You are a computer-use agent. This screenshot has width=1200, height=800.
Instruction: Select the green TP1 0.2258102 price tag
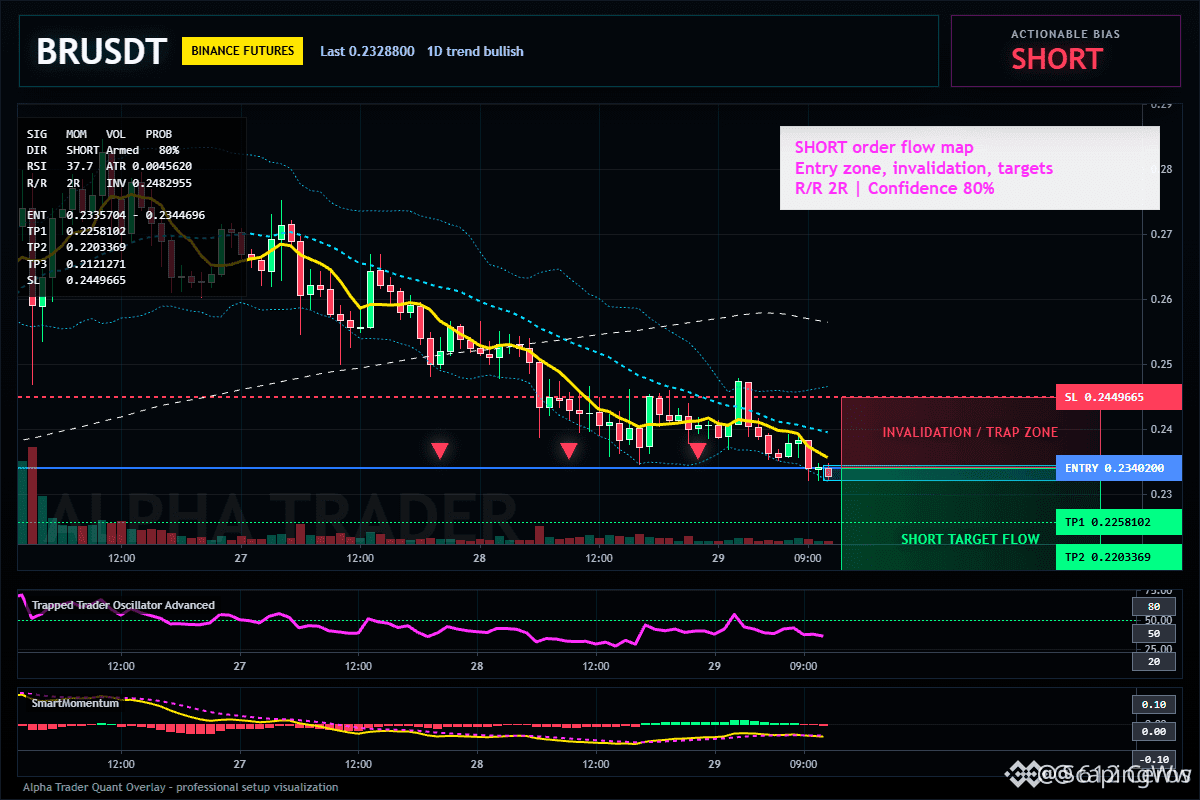(1118, 522)
